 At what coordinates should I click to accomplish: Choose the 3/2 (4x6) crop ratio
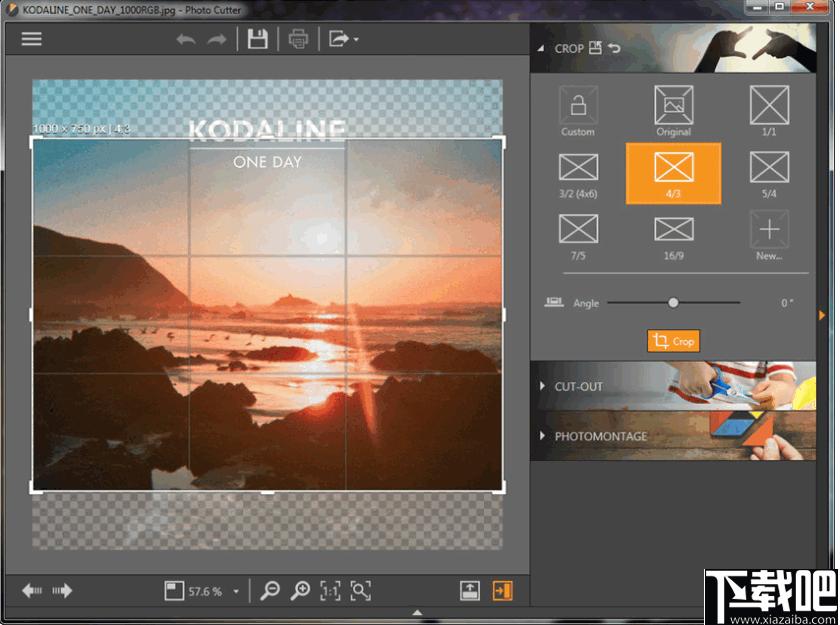coord(578,175)
